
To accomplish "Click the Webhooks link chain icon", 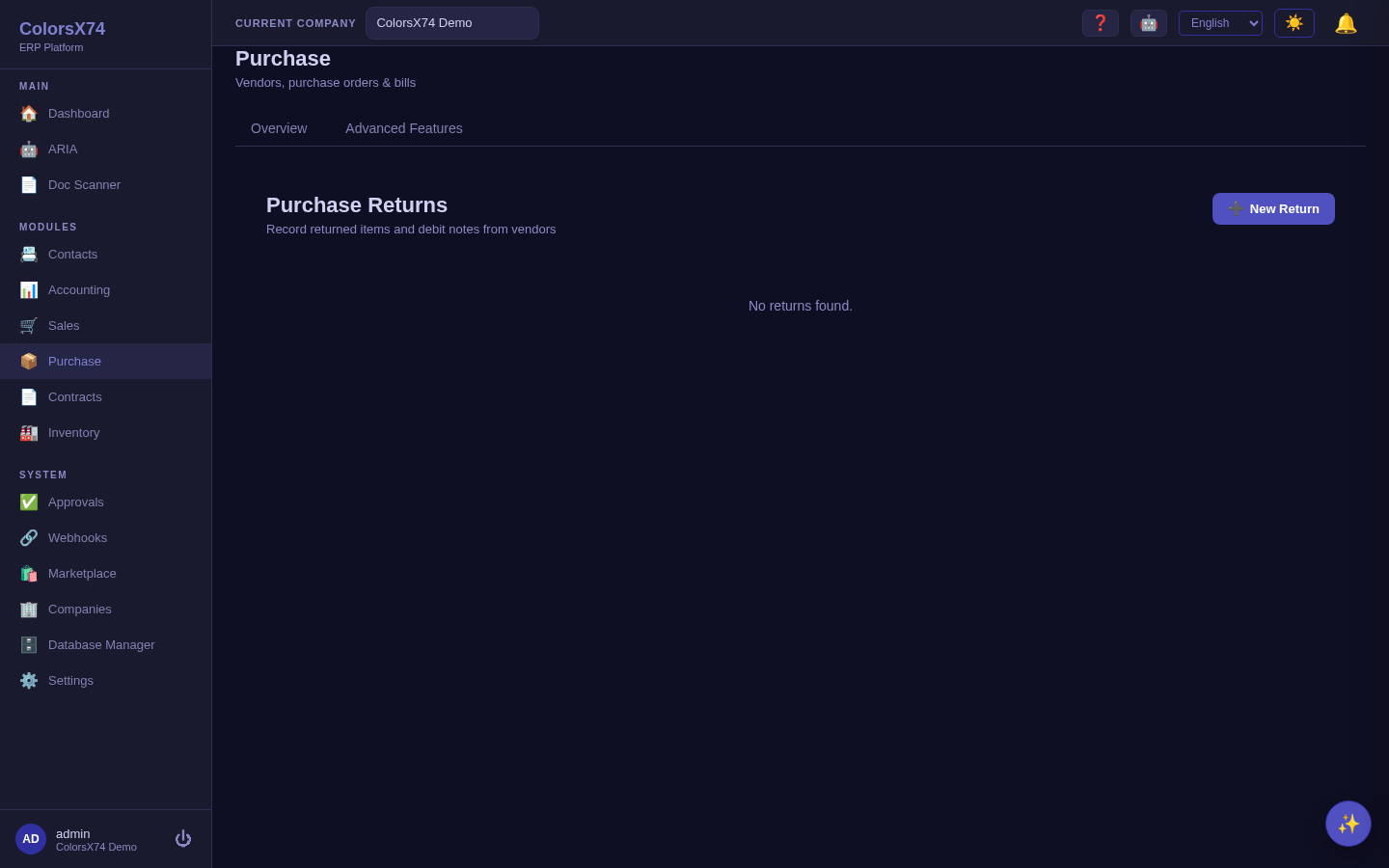I will [29, 538].
